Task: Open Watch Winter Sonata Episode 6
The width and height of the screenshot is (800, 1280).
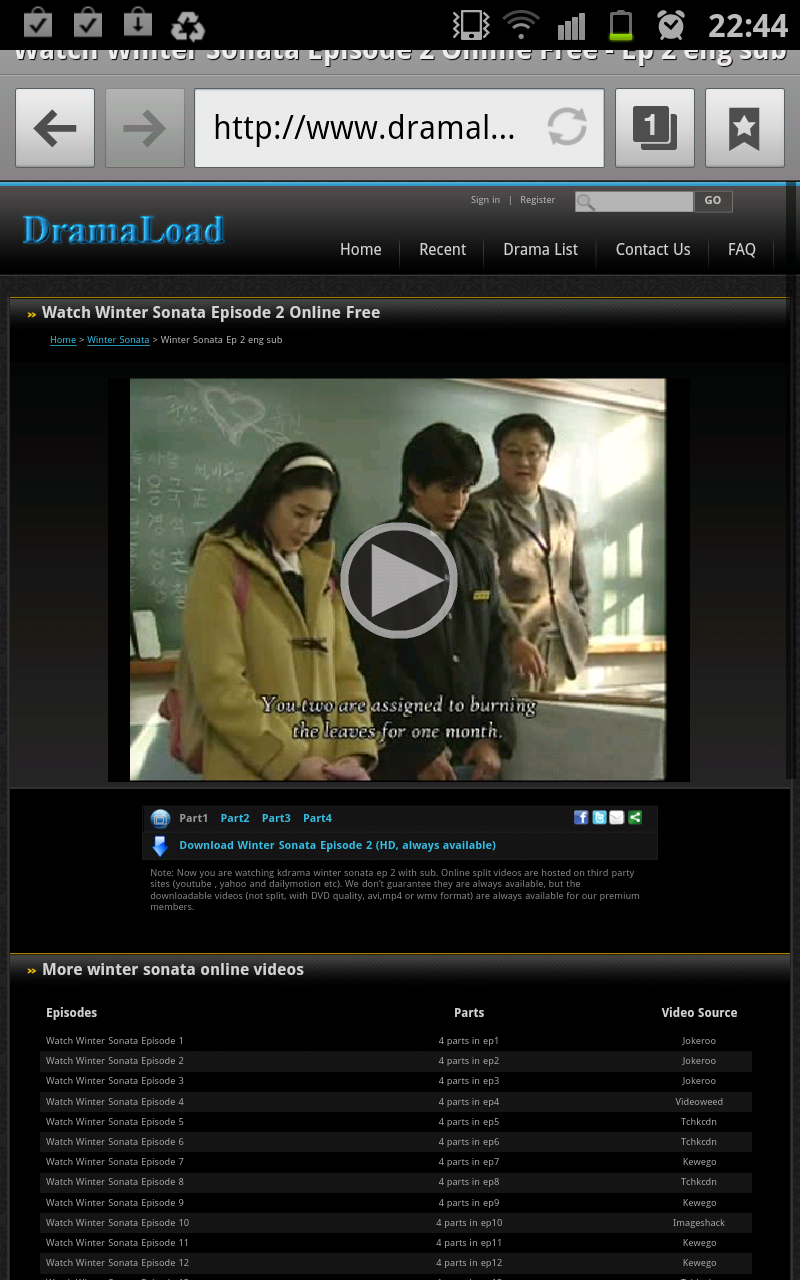Action: [x=115, y=1142]
